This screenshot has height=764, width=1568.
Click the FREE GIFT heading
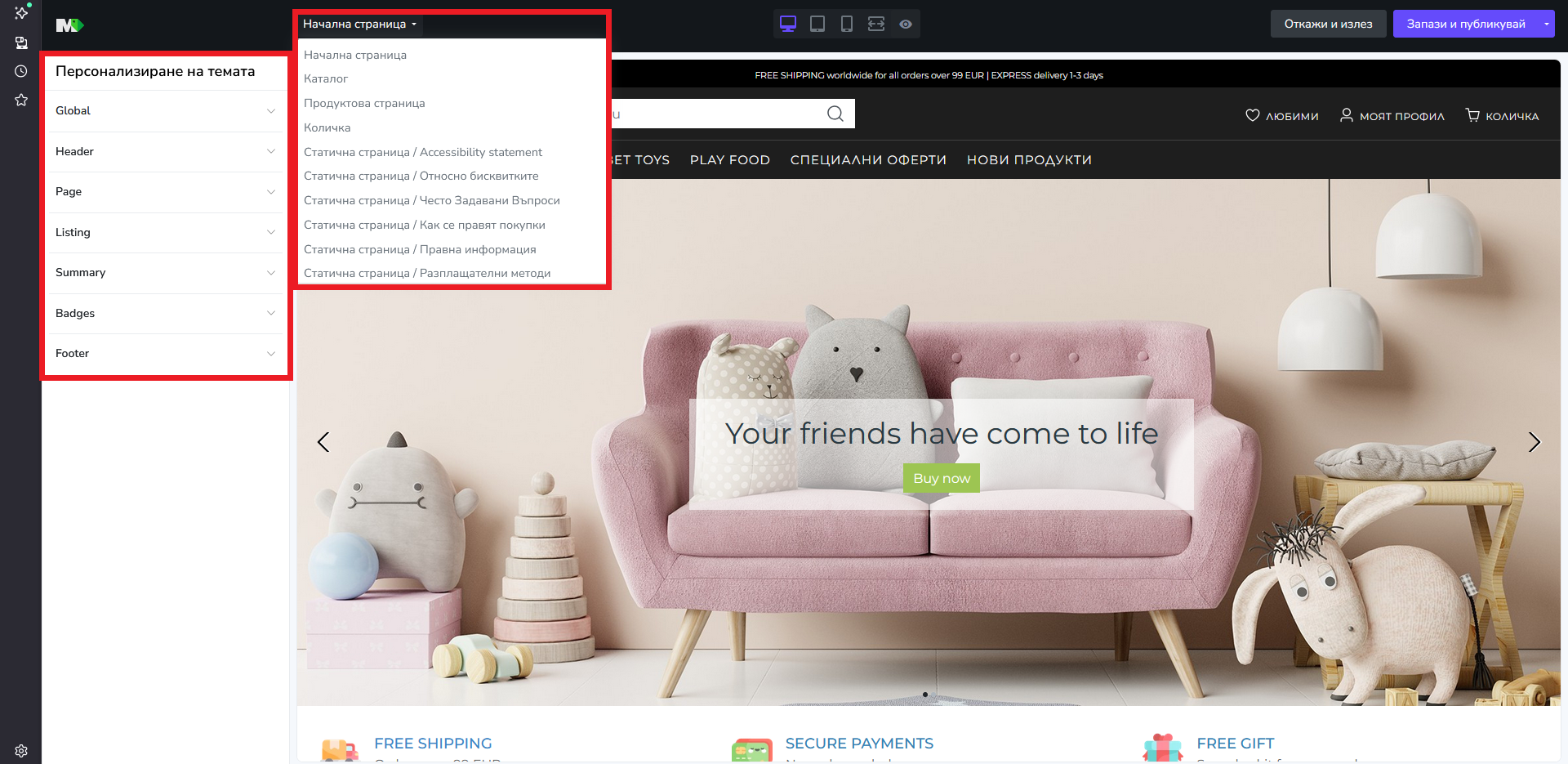(1236, 744)
